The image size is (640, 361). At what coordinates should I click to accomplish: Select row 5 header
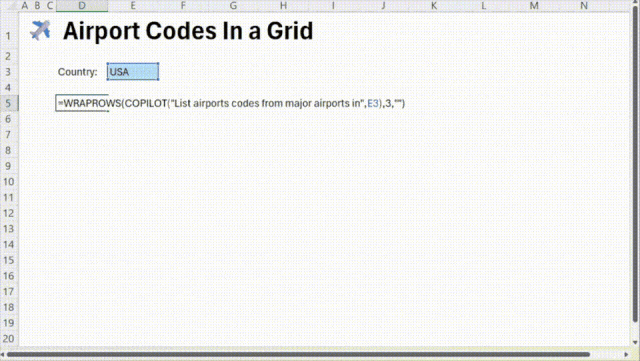[8, 103]
